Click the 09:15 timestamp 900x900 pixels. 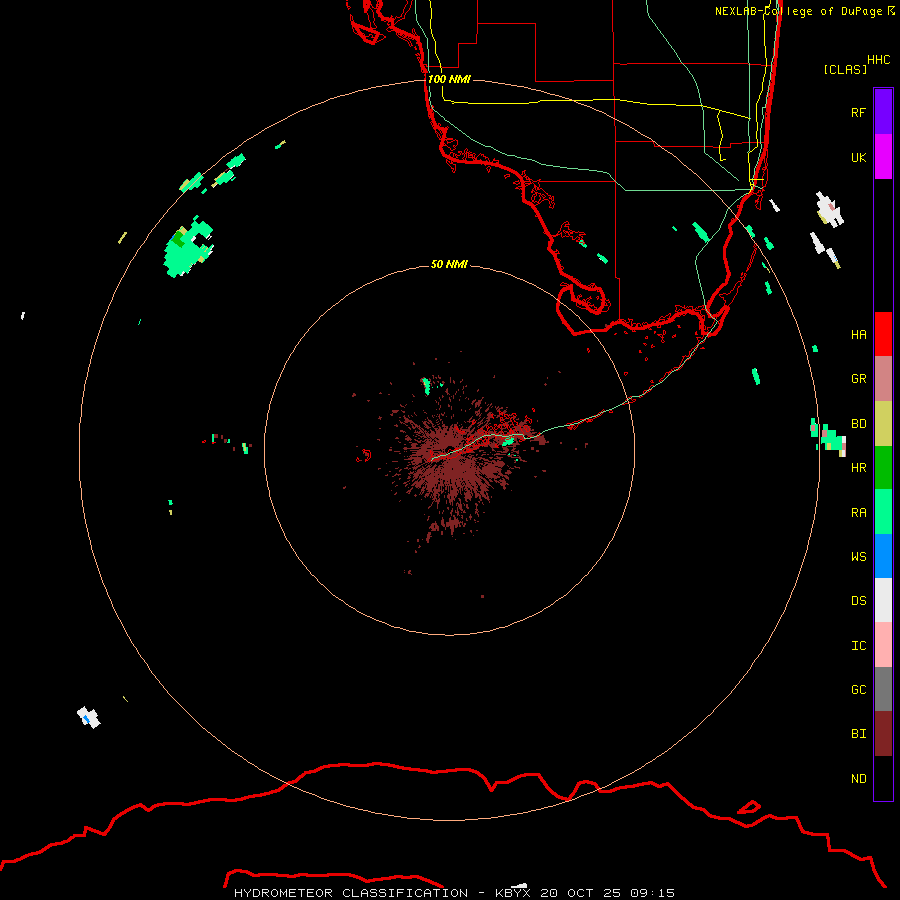click(x=652, y=893)
